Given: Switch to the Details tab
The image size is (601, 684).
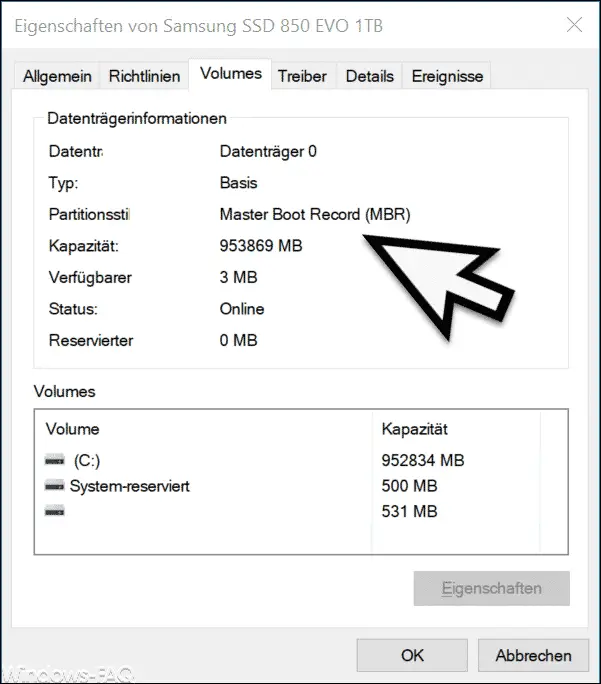Looking at the screenshot, I should pos(369,76).
